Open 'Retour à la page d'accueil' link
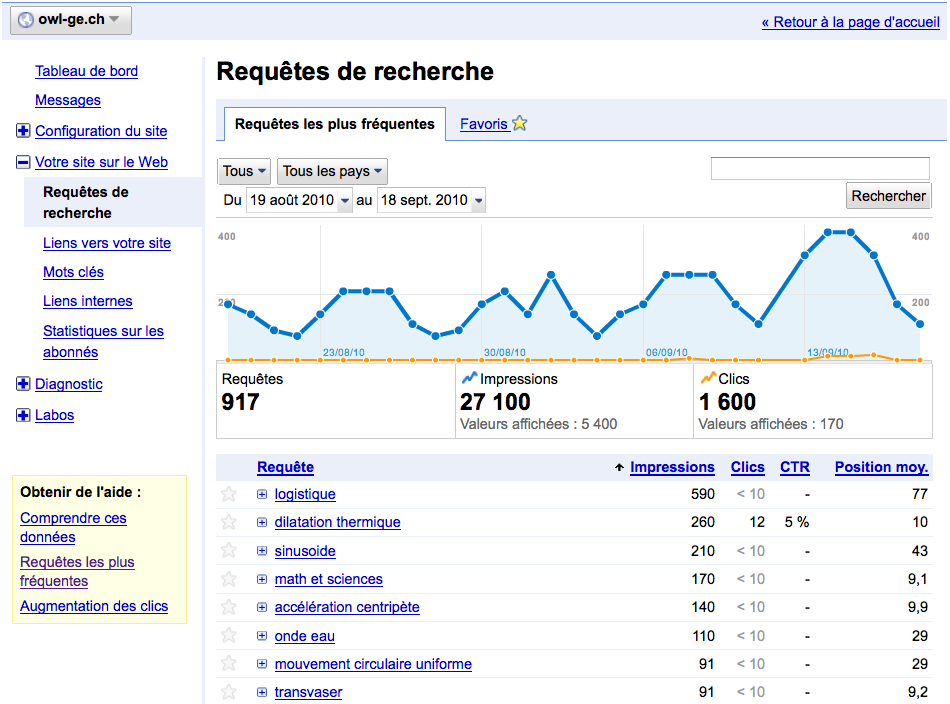The height and width of the screenshot is (704, 950). pos(850,22)
